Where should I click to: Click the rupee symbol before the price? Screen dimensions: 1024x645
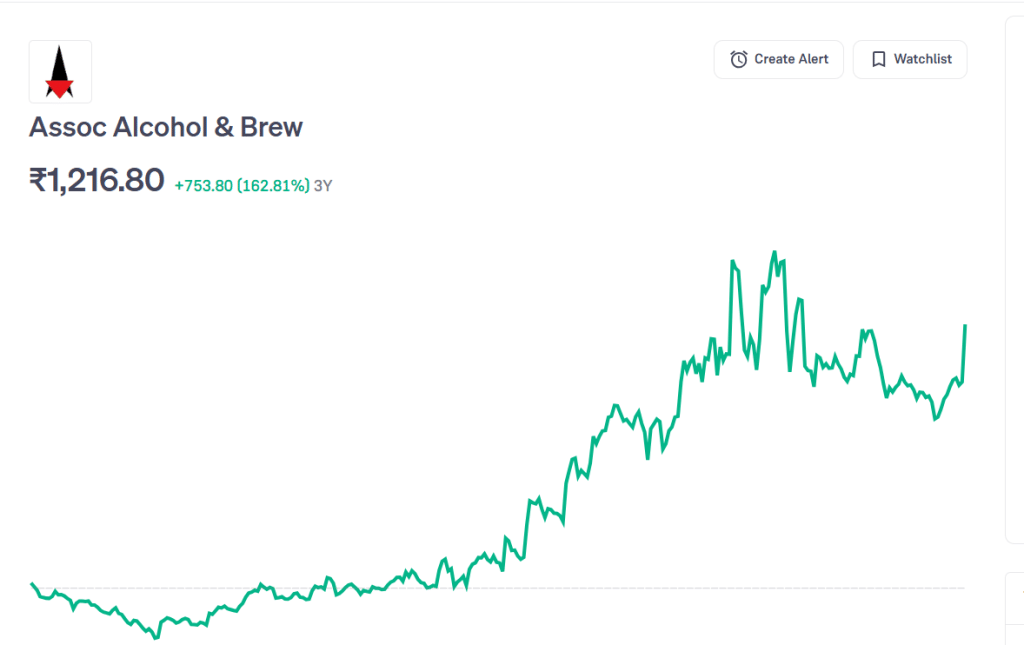pos(38,180)
